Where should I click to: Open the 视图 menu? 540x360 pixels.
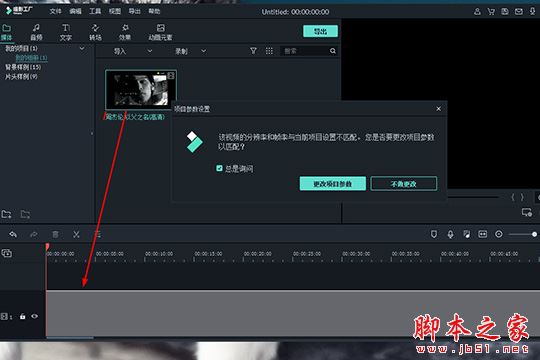pos(115,11)
